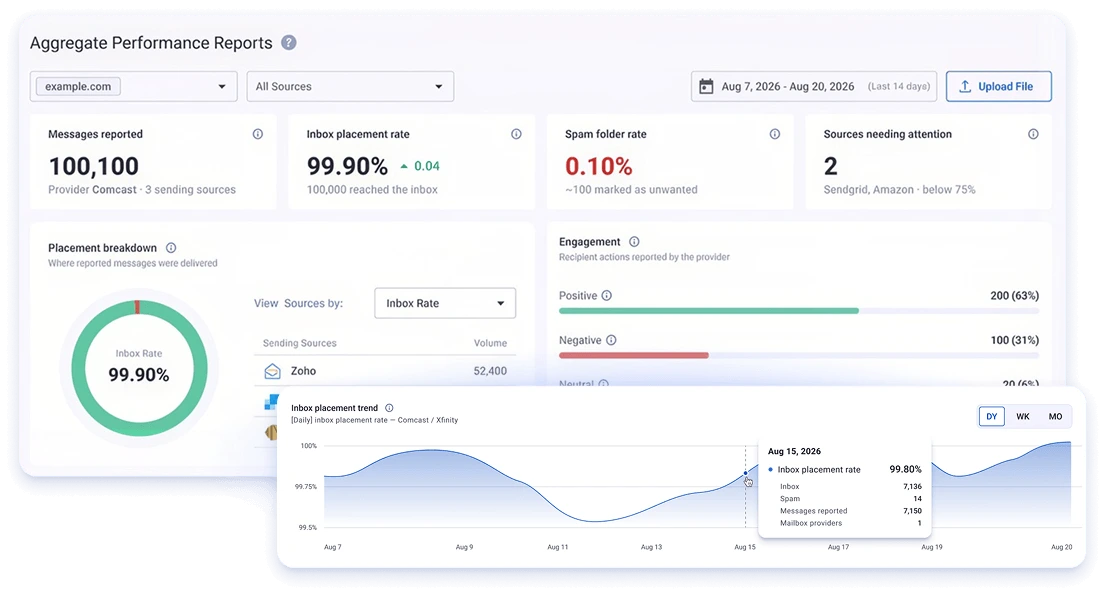Screen dimensions: 1106x597
Task: Click the partially hidden blue source icon below Zoho
Action: pos(272,402)
